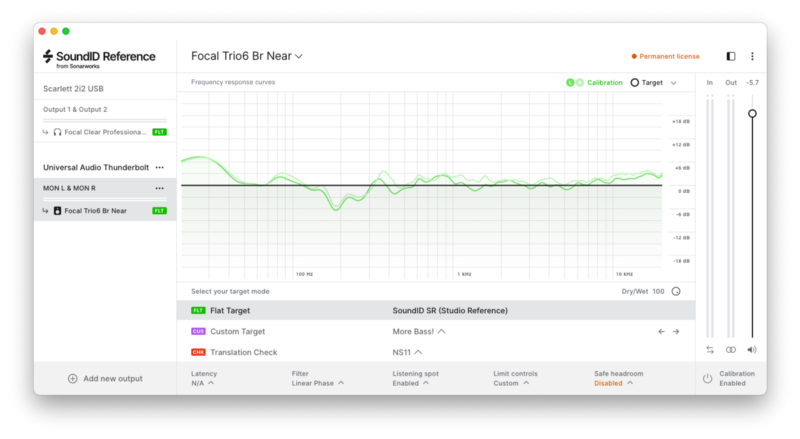This screenshot has width=800, height=439.
Task: Click Add new output
Action: click(x=105, y=379)
